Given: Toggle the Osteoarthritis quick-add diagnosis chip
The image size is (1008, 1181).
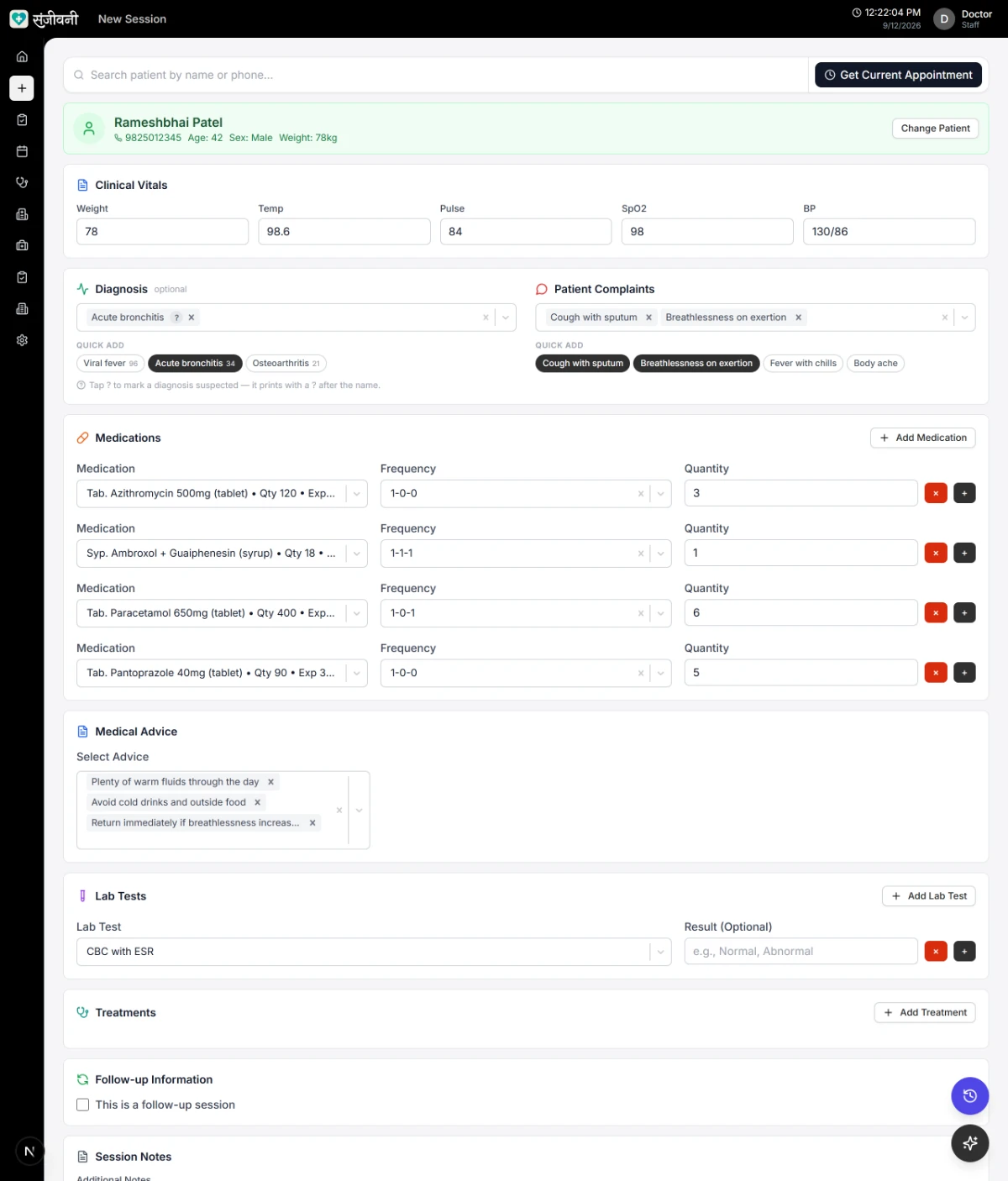Looking at the screenshot, I should point(286,364).
